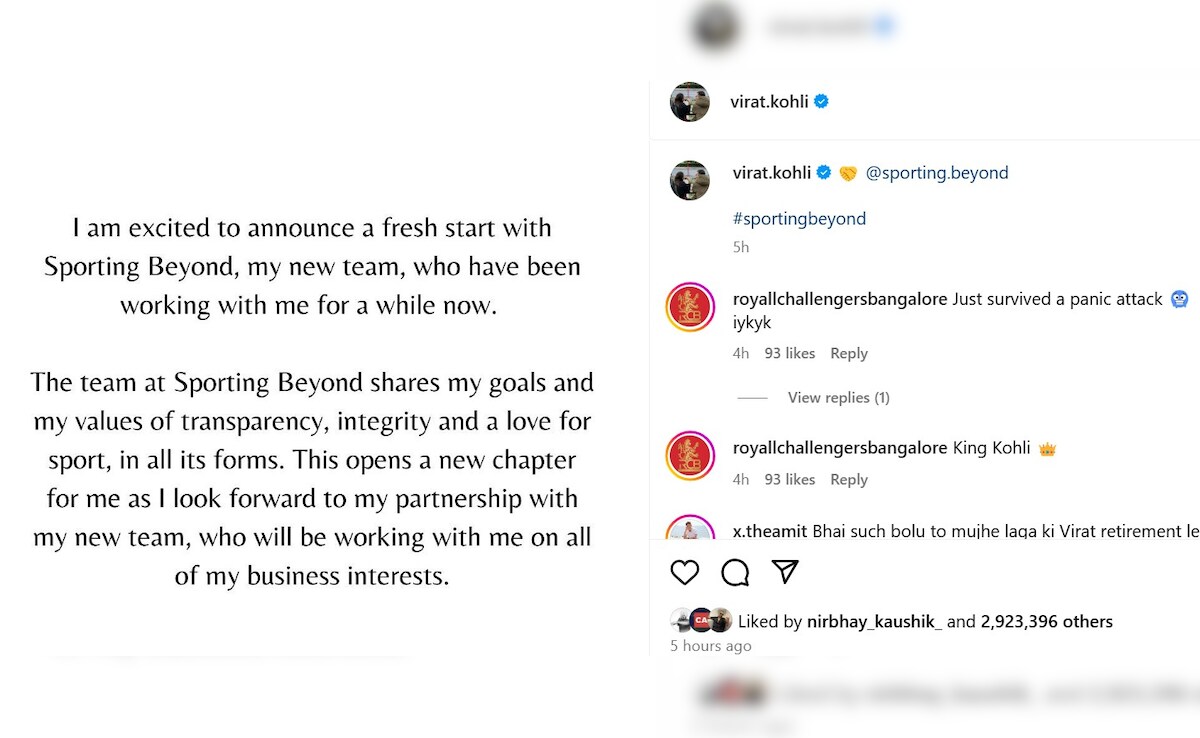Click the heart like icon
1200x738 pixels.
coord(685,572)
